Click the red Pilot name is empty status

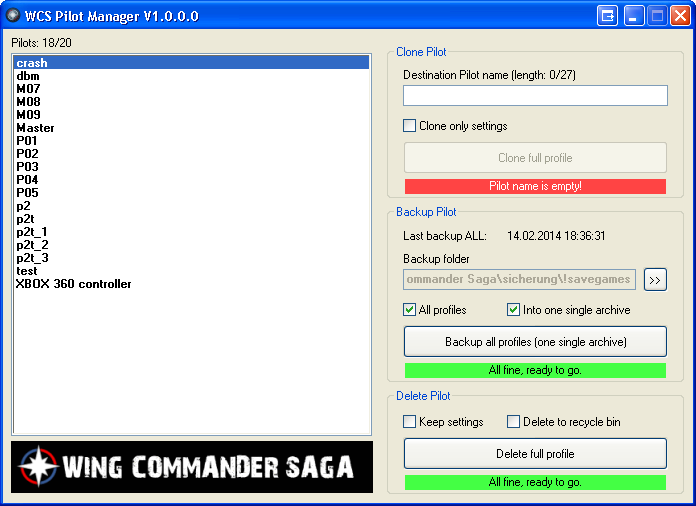click(535, 187)
